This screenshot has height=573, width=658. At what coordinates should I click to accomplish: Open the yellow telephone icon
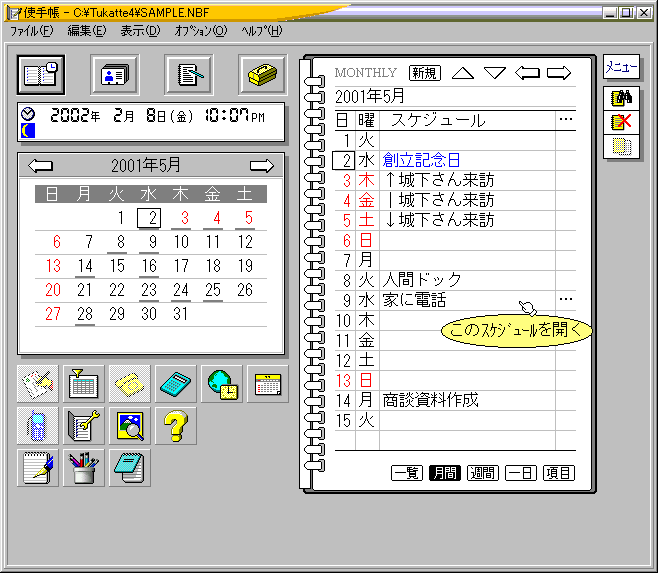130,384
